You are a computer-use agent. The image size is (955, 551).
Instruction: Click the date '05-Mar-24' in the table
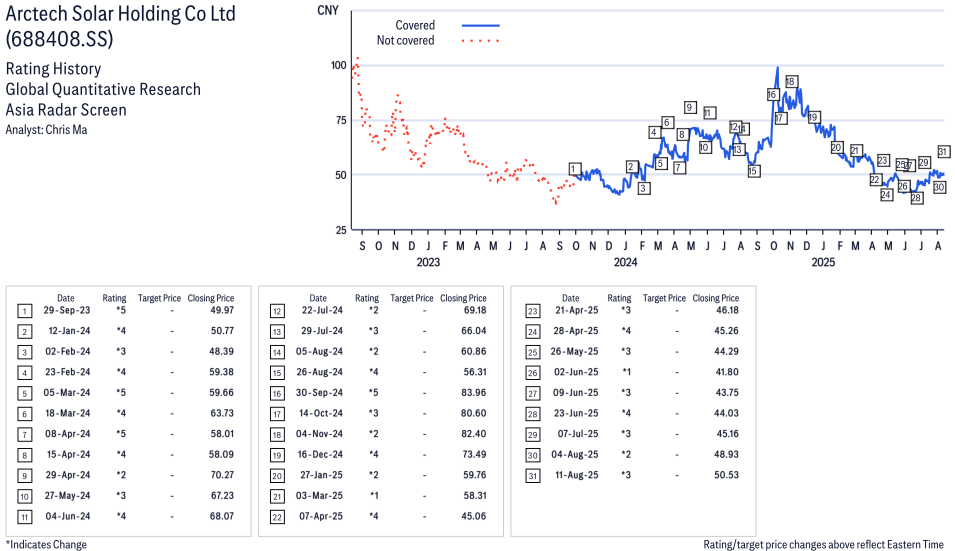[x=67, y=393]
